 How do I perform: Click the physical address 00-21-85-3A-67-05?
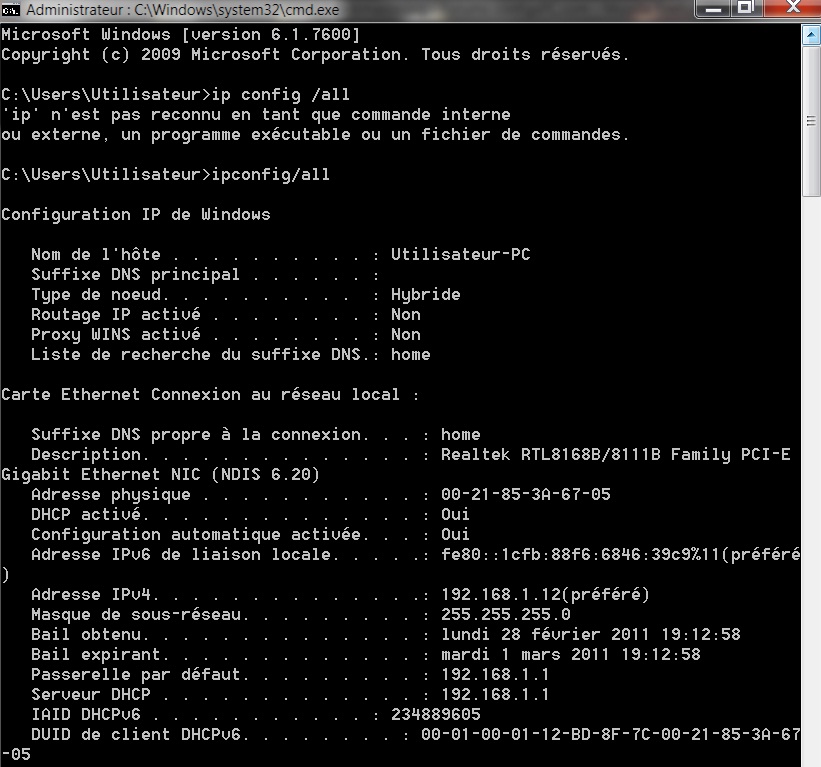click(525, 495)
